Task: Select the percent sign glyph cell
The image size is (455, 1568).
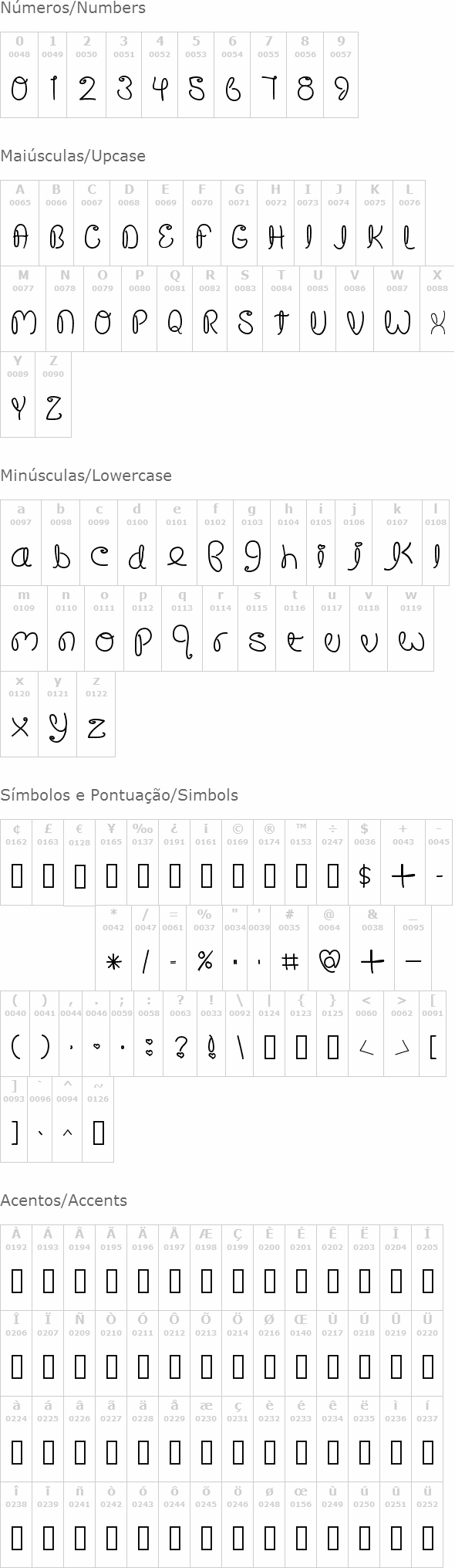Action: [x=204, y=948]
